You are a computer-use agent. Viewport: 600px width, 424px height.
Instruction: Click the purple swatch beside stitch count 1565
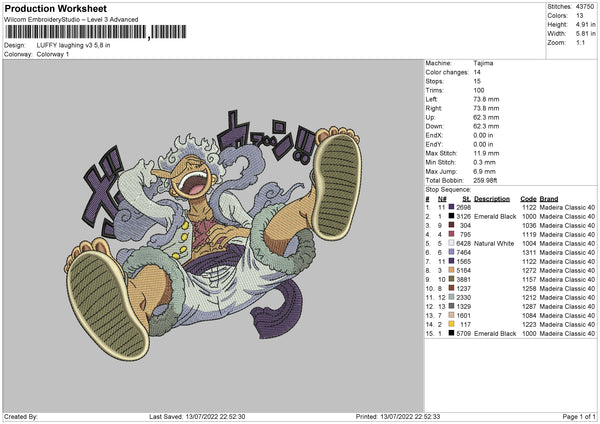point(451,261)
